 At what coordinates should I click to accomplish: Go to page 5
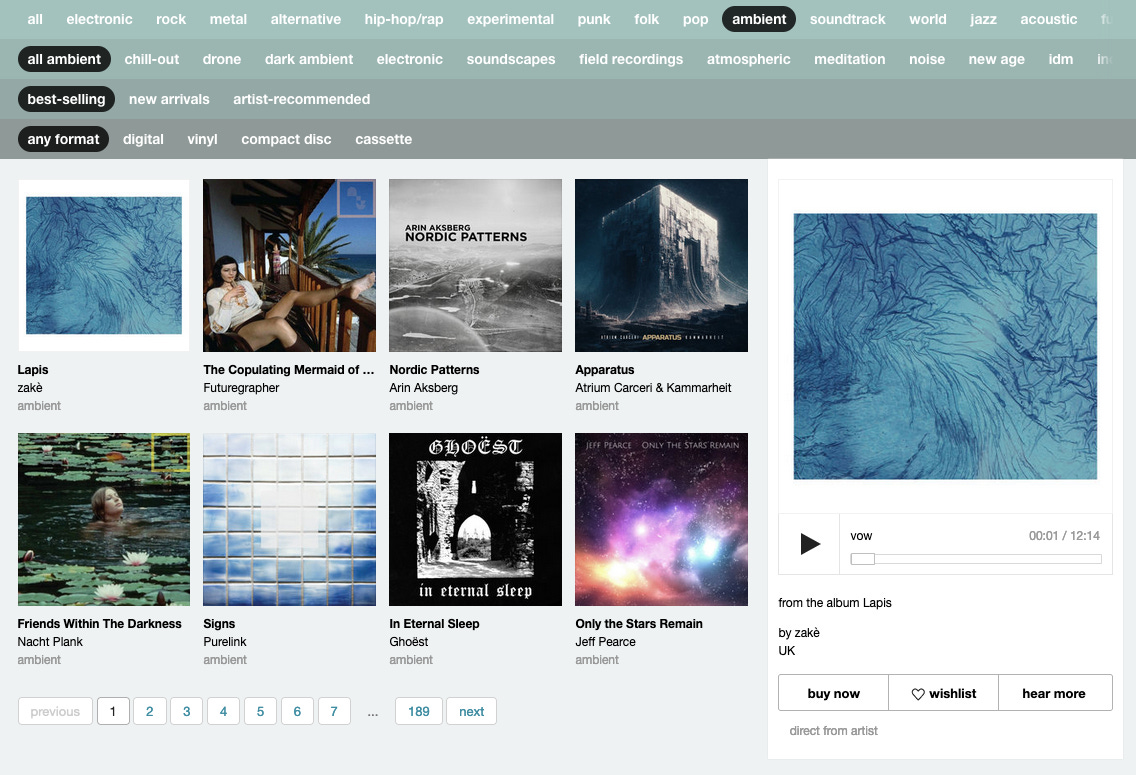[260, 711]
